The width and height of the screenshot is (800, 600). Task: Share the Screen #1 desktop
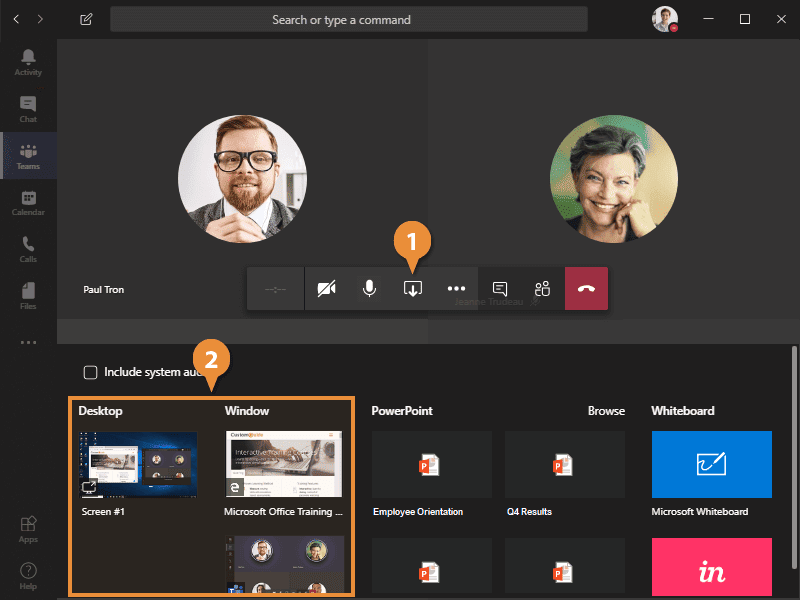tap(138, 464)
